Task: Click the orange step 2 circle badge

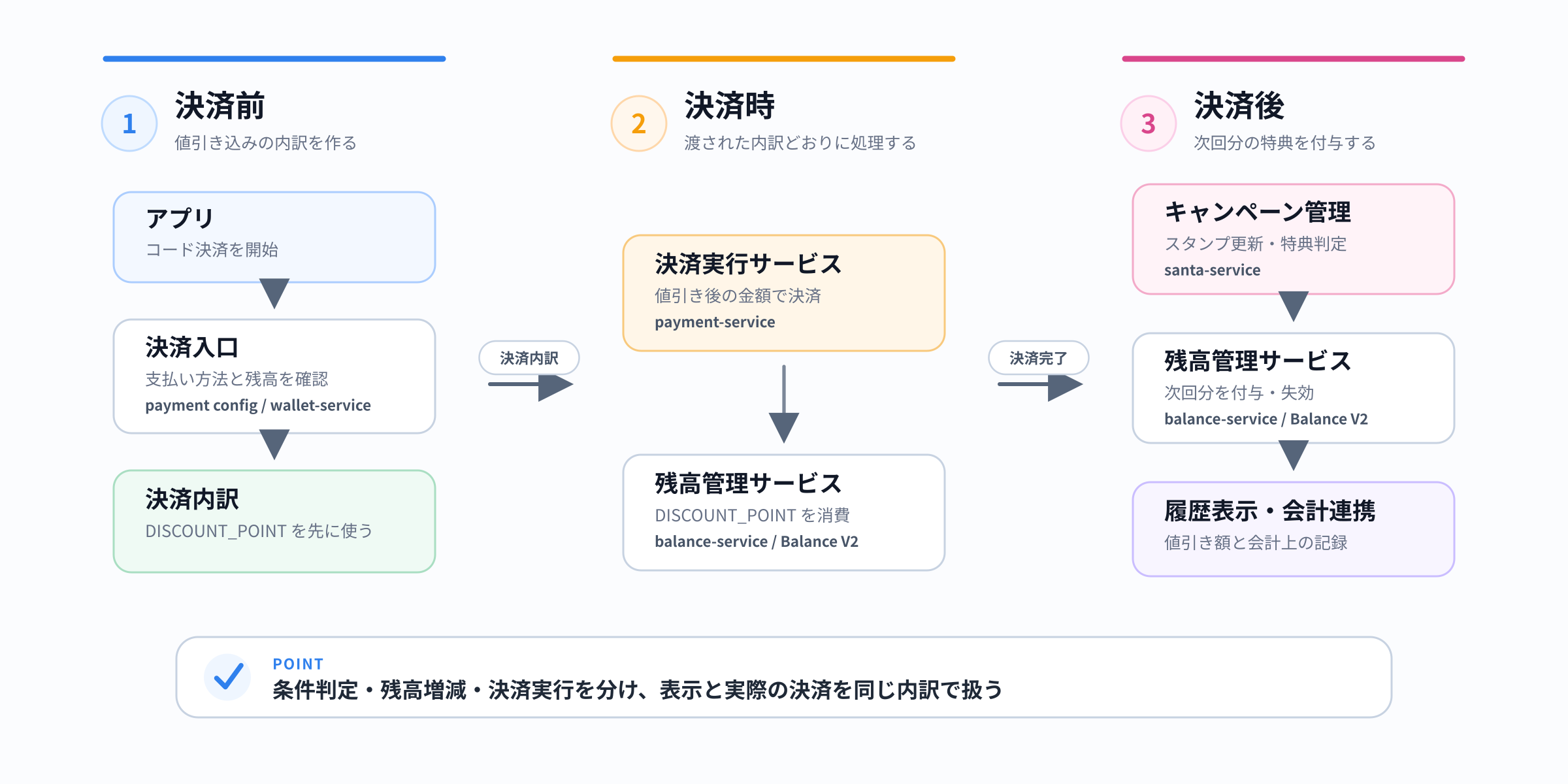Action: (639, 123)
